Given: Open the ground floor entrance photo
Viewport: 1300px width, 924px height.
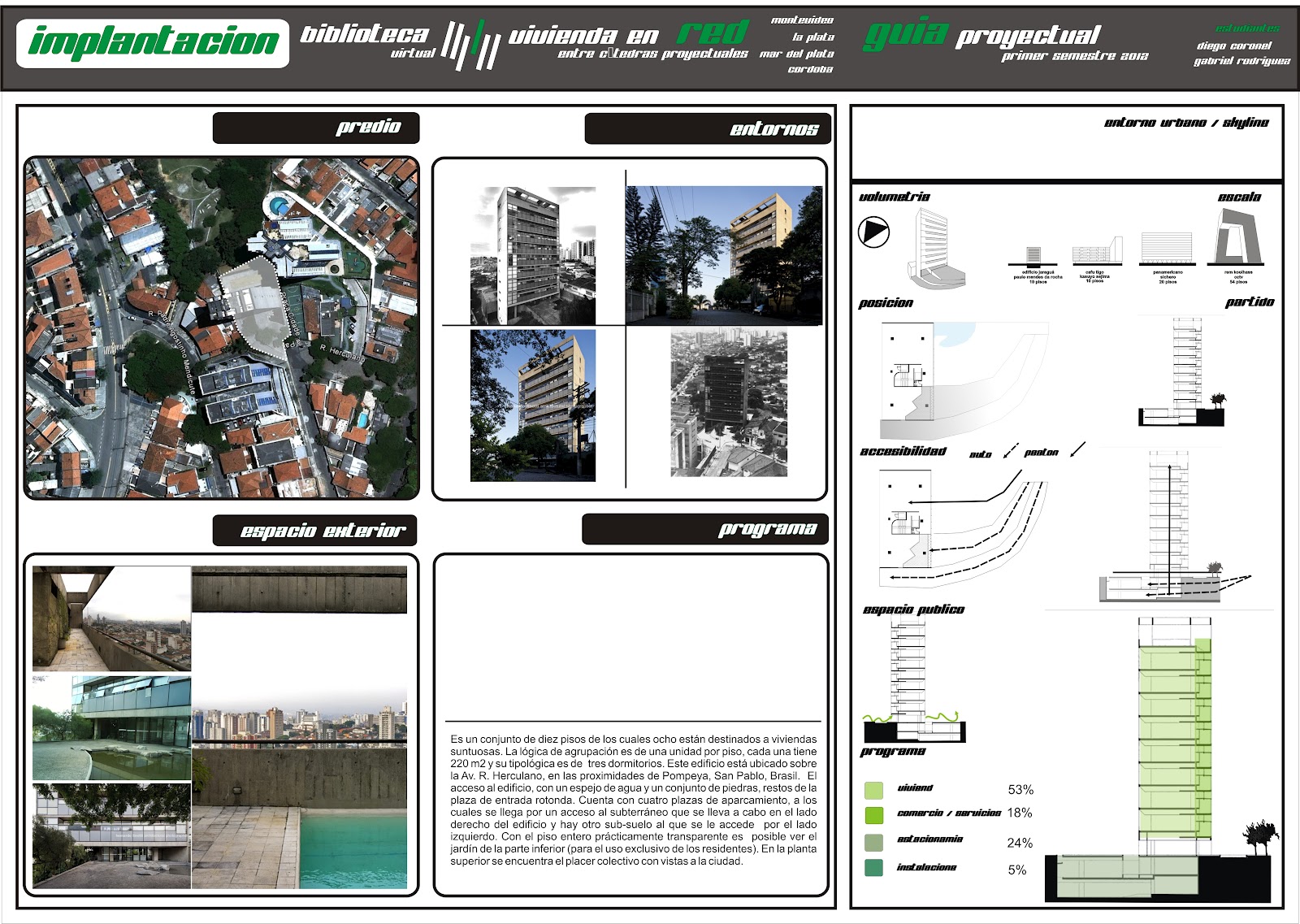Looking at the screenshot, I should coord(111,835).
